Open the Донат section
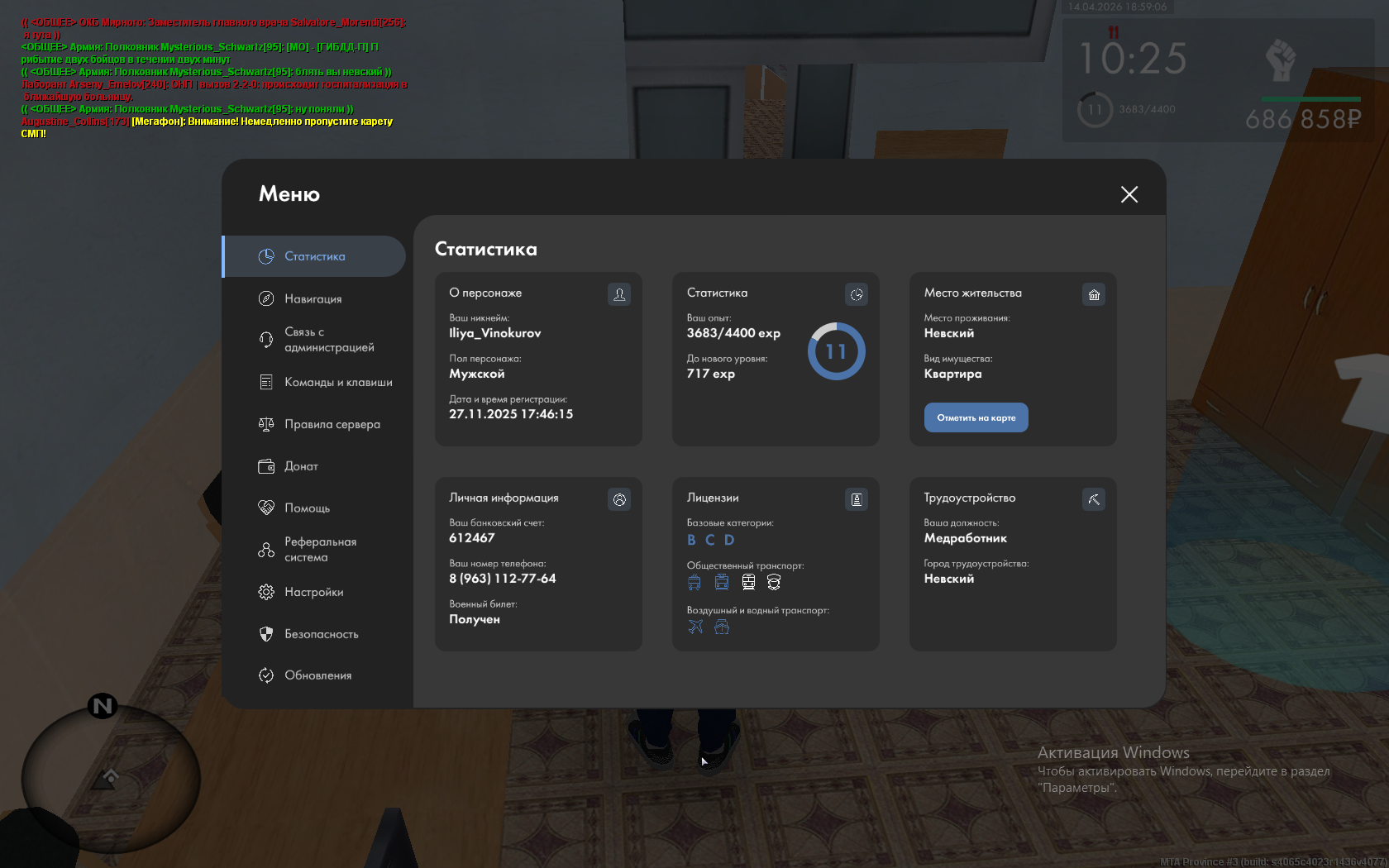Viewport: 1389px width, 868px height. pos(301,466)
